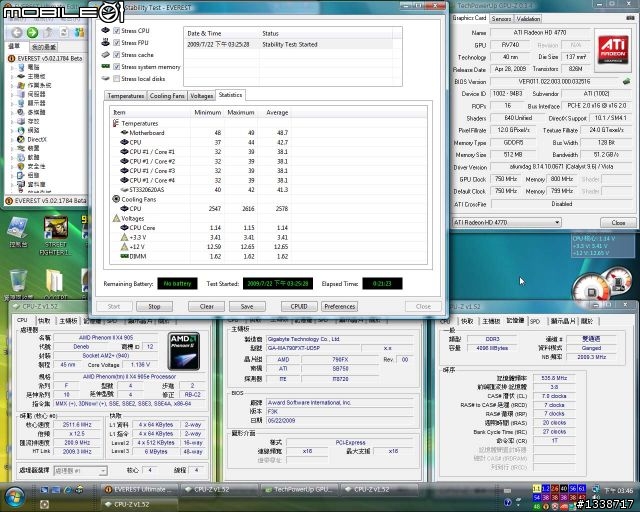Click the CPUID button in Stability Test

(299, 306)
